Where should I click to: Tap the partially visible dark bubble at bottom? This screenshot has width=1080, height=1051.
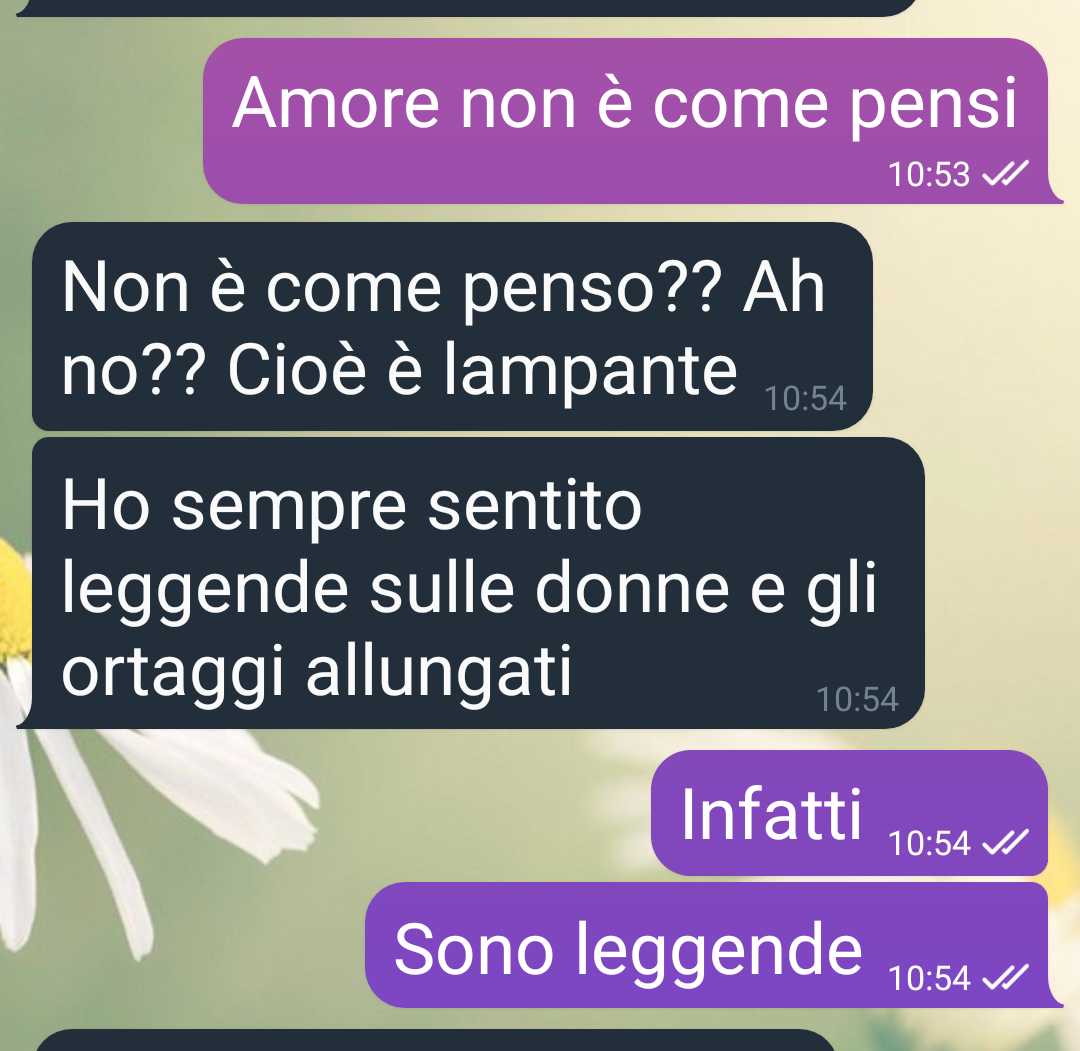tap(434, 1040)
